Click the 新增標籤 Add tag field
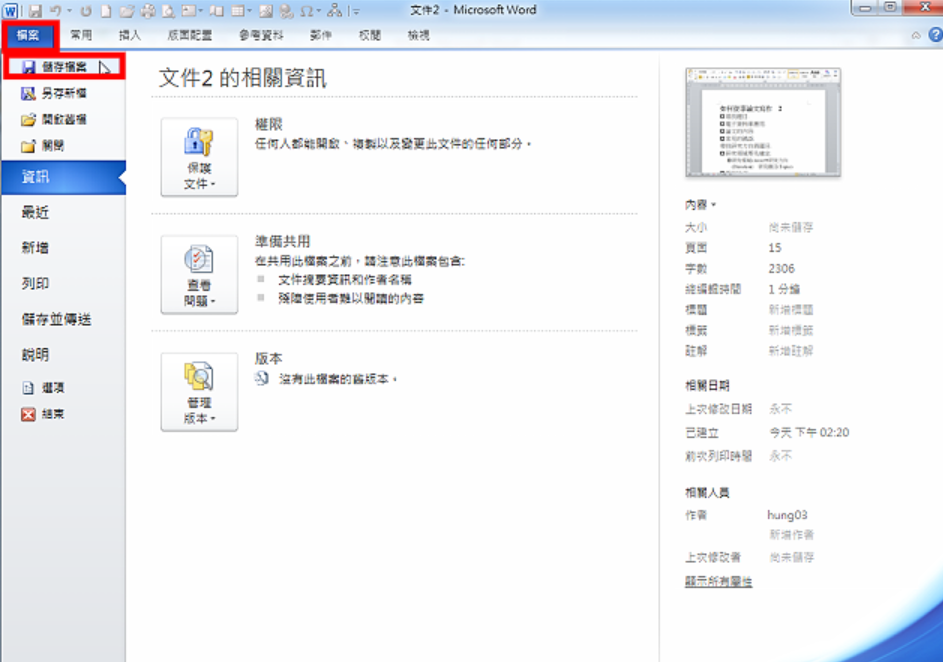 tap(790, 330)
